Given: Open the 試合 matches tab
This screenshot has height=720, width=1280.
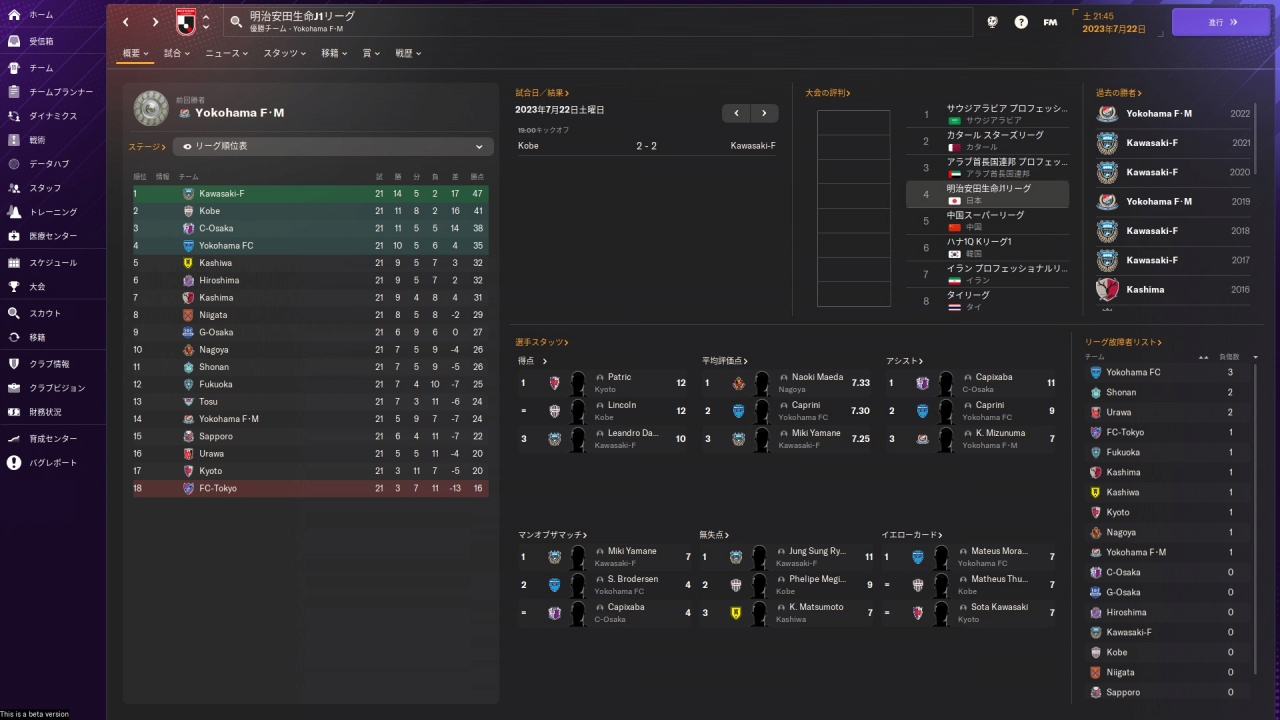Looking at the screenshot, I should [178, 53].
